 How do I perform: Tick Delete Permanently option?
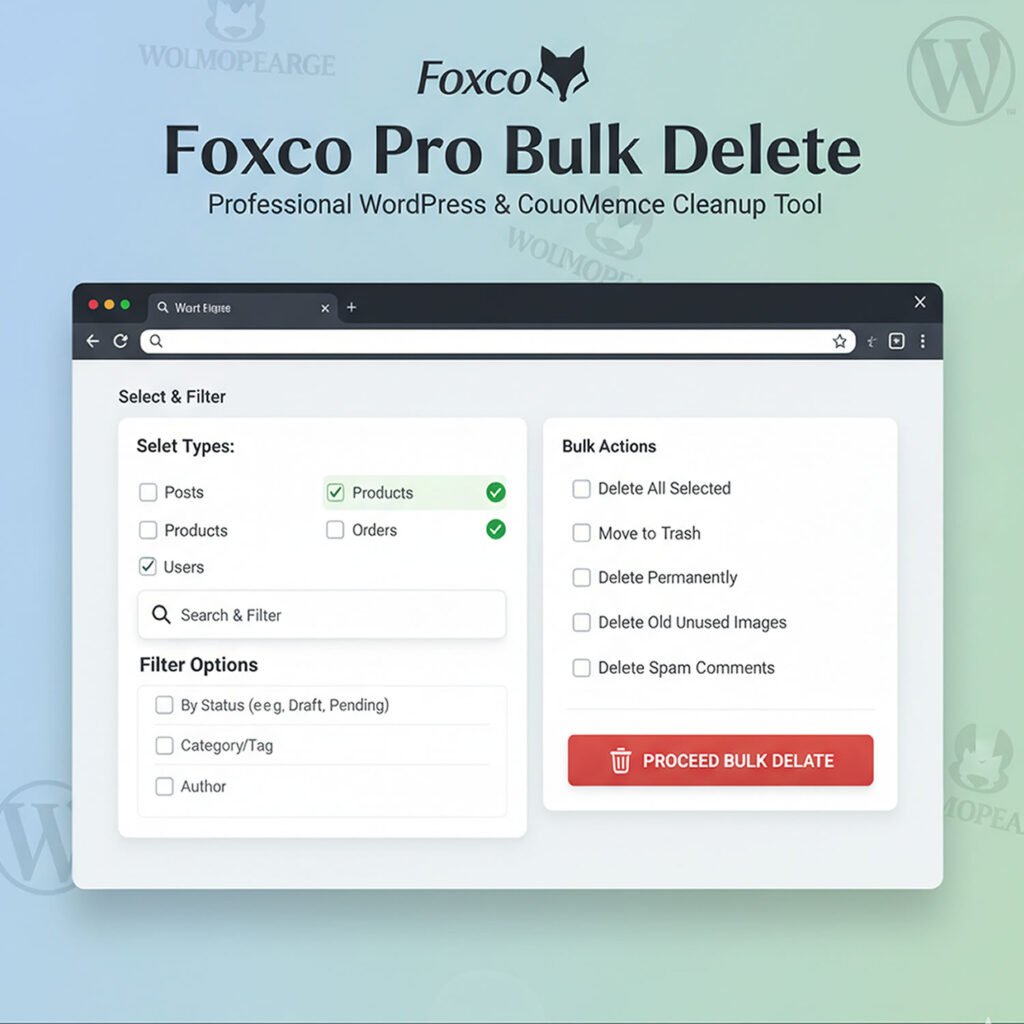(581, 577)
